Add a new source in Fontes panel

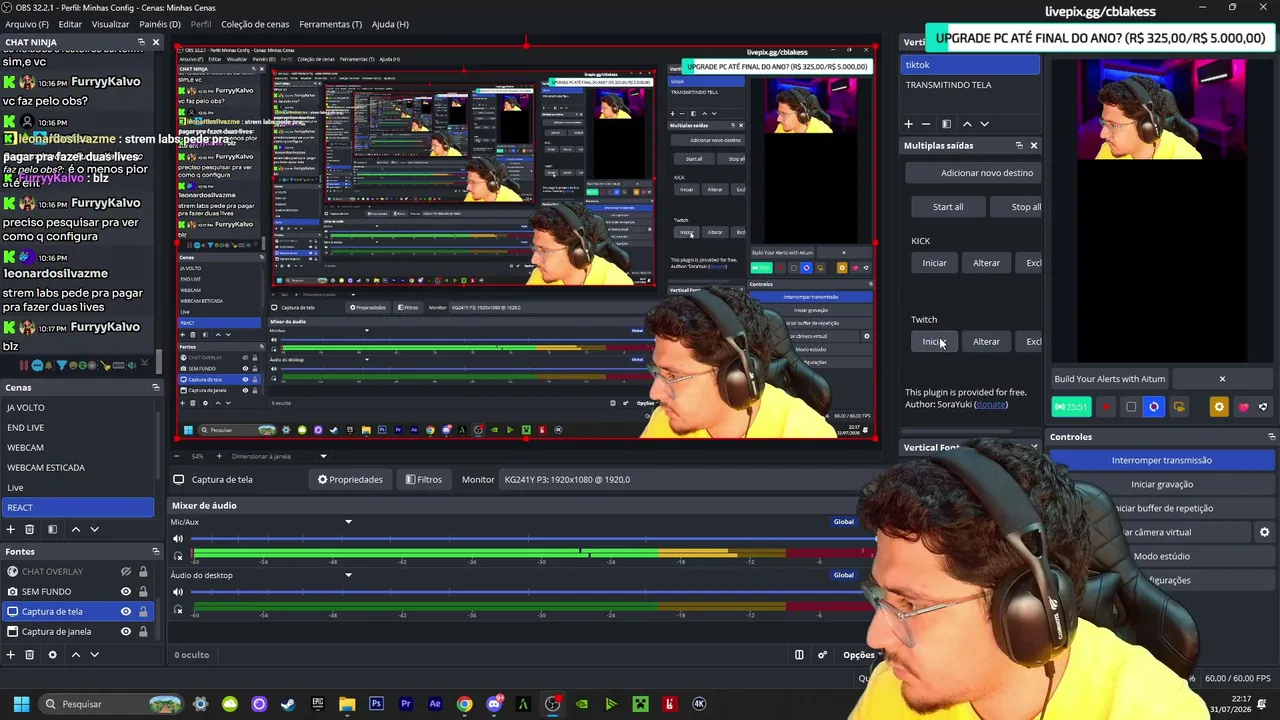tap(10, 655)
